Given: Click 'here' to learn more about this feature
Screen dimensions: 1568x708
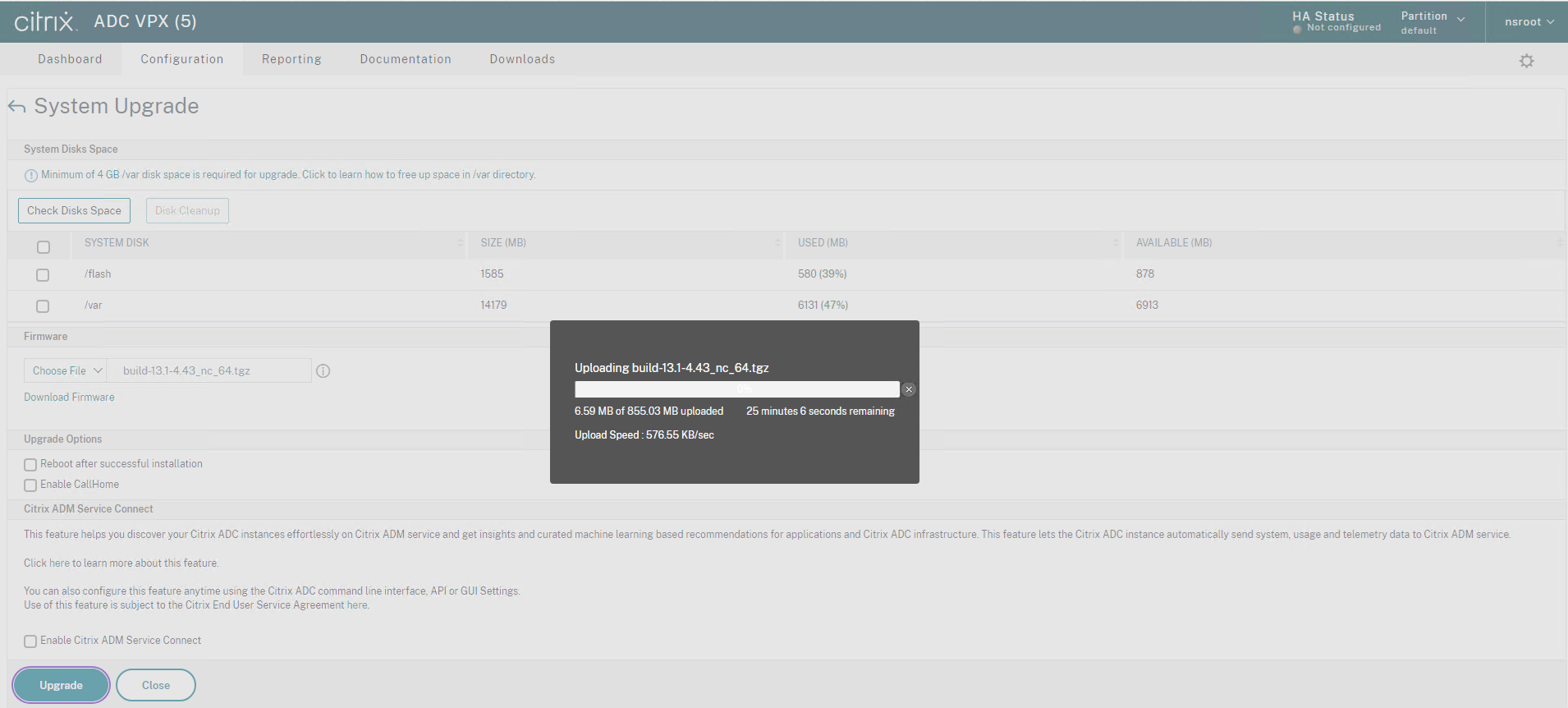Looking at the screenshot, I should [x=59, y=563].
